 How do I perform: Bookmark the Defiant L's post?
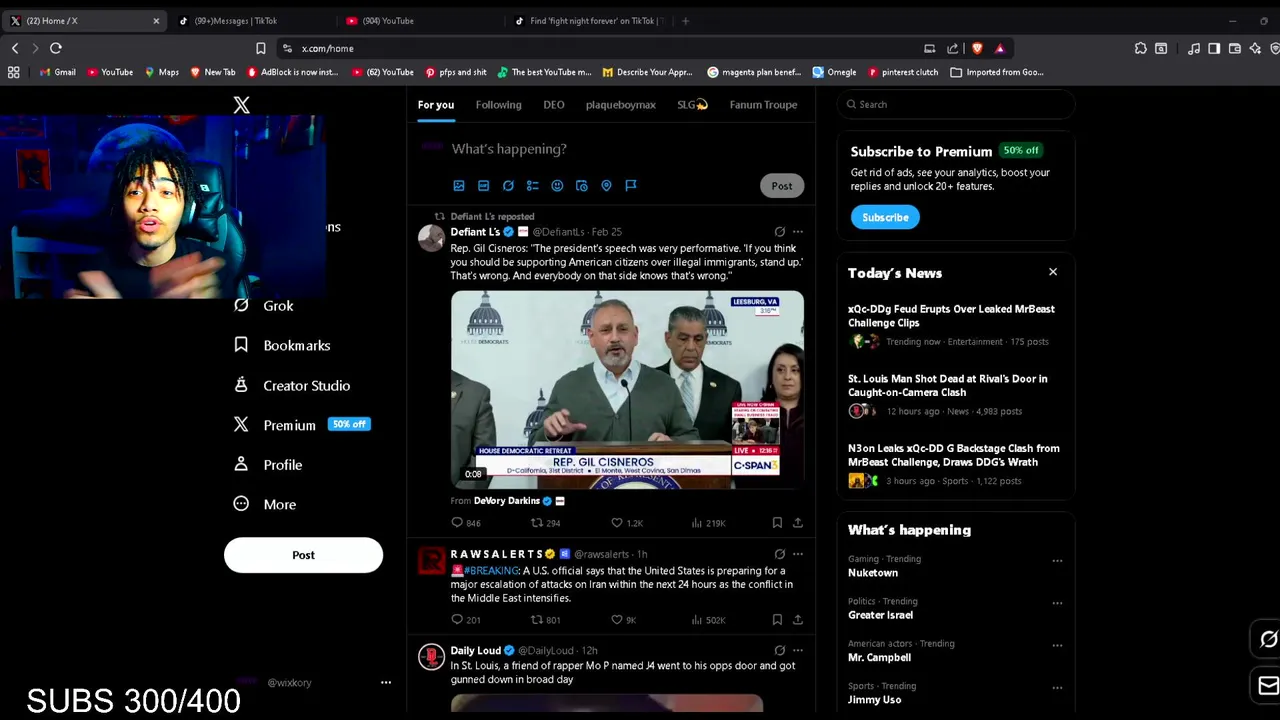coord(777,523)
